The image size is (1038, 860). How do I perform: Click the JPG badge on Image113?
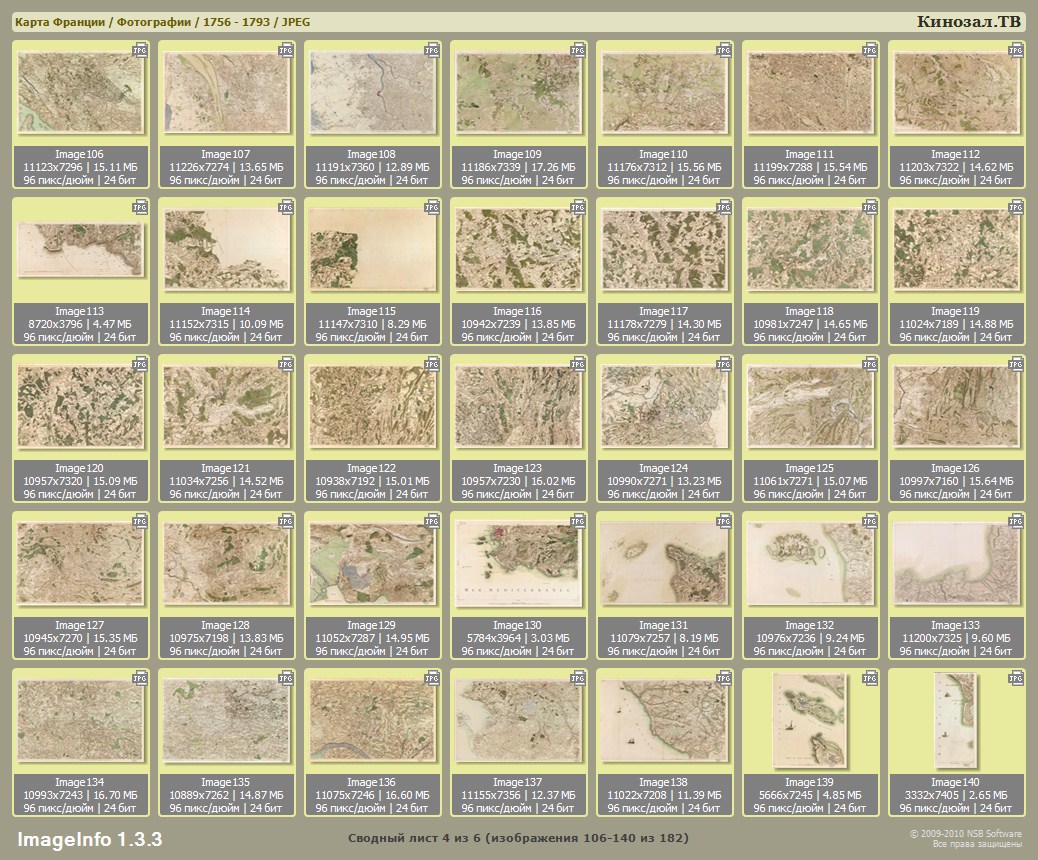pyautogui.click(x=140, y=206)
